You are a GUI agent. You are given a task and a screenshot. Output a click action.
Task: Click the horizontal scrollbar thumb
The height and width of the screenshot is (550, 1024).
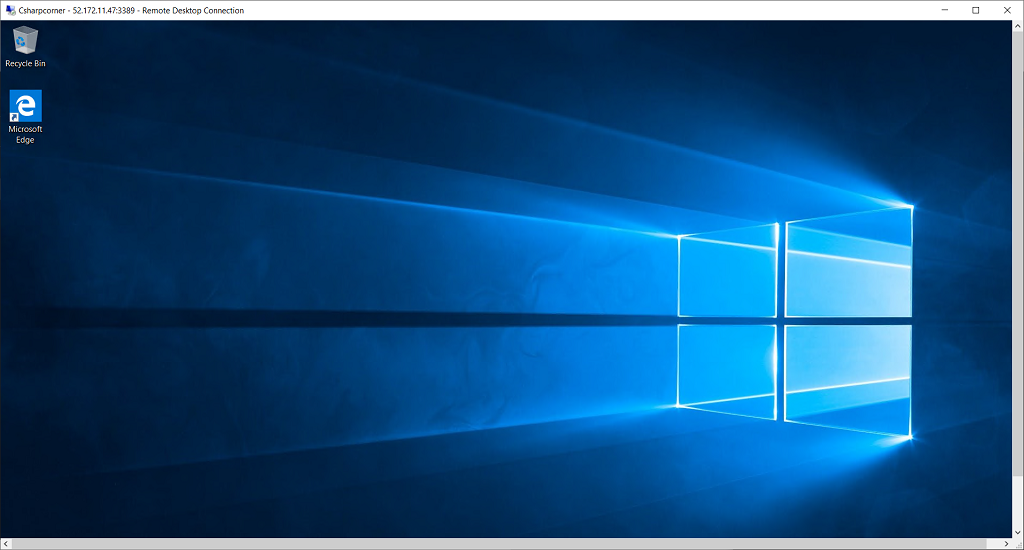coord(499,543)
